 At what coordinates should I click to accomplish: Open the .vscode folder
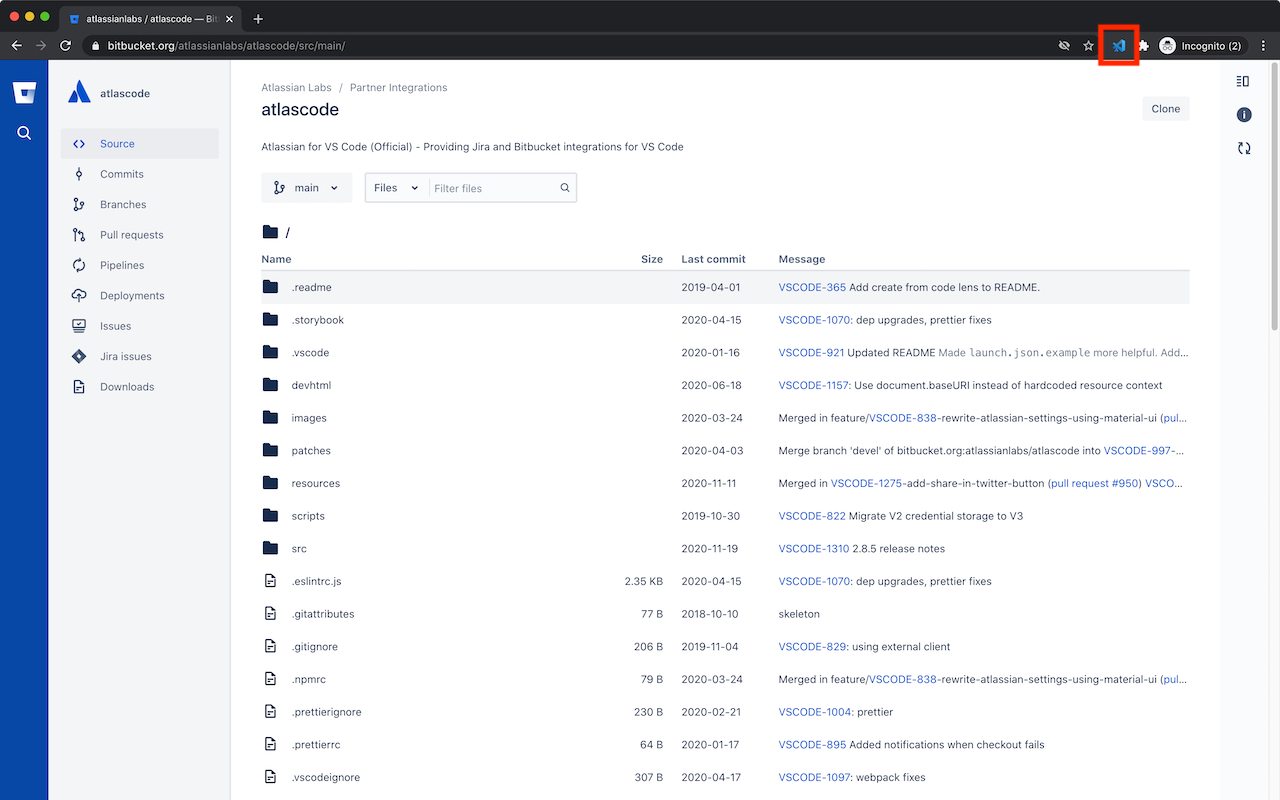[310, 353]
